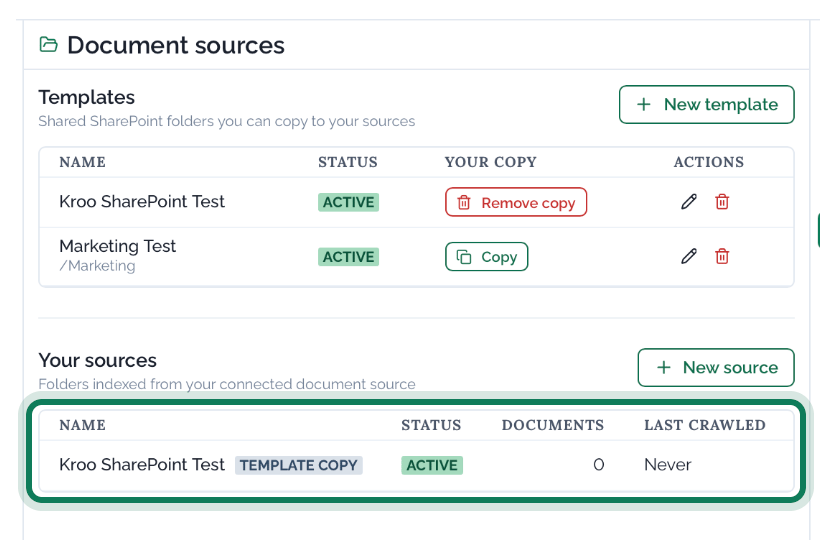
Task: Open Kroo SharePoint Test in Your sources
Action: coord(142,465)
